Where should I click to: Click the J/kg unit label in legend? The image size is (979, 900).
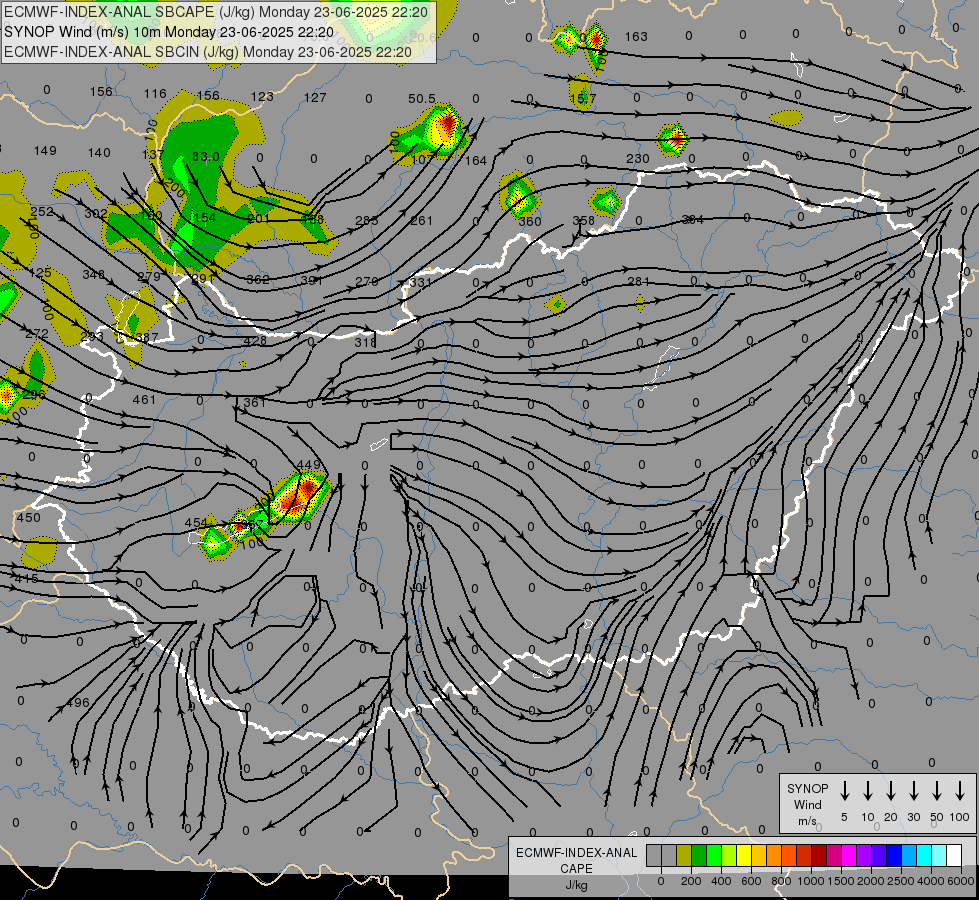576,885
